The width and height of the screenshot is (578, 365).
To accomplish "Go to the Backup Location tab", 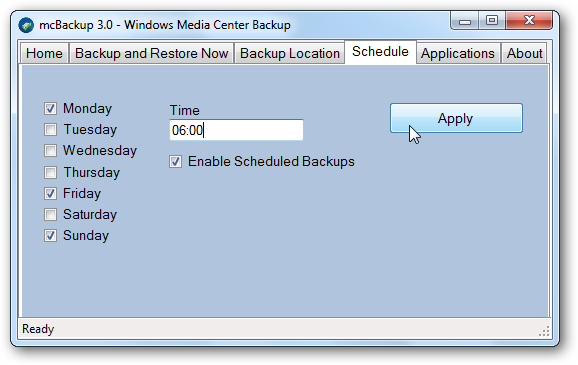I will (290, 53).
